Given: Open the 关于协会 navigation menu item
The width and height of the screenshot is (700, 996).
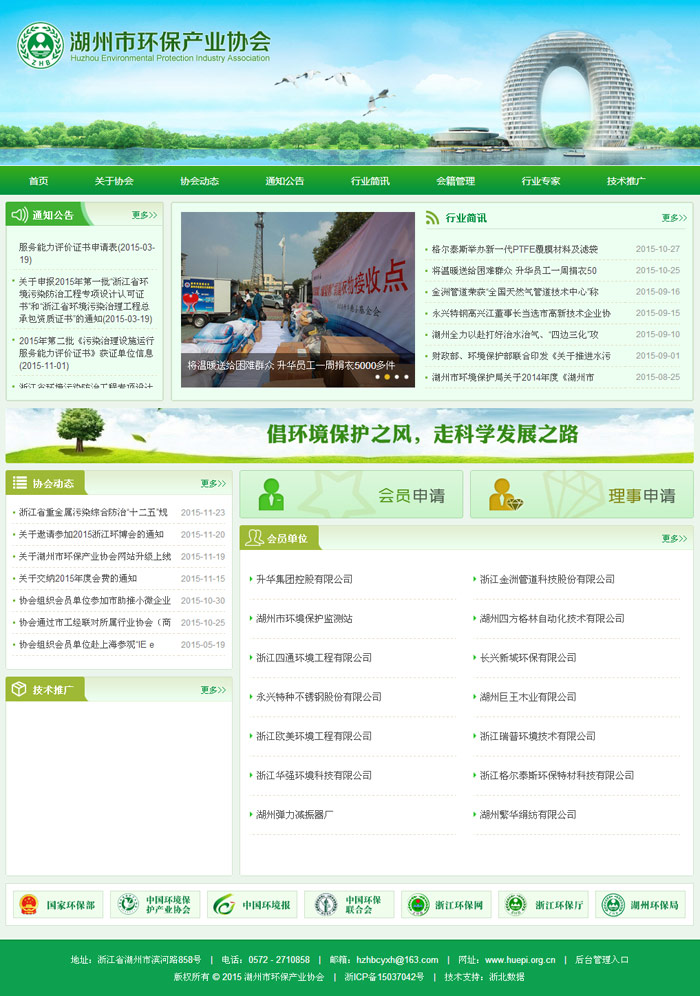Looking at the screenshot, I should coord(114,181).
